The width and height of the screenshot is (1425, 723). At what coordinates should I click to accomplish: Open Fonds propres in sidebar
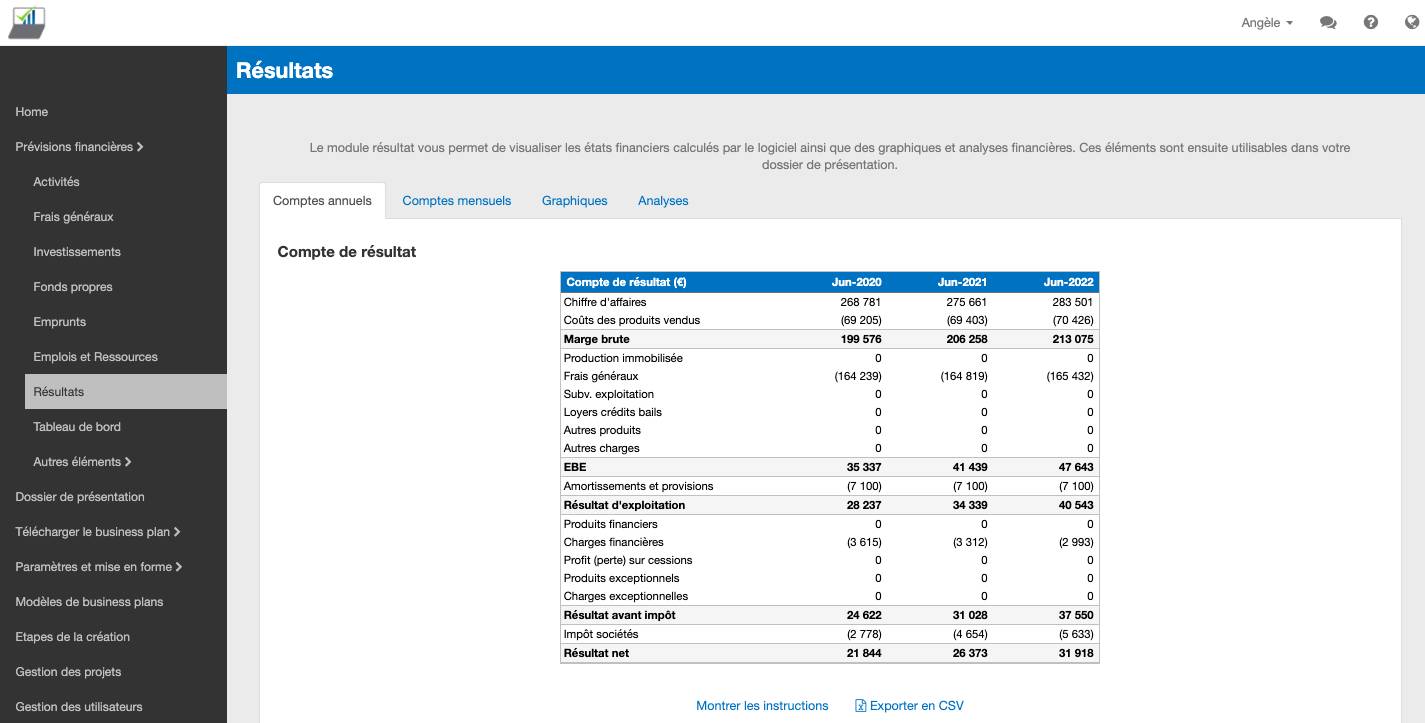[x=73, y=287]
